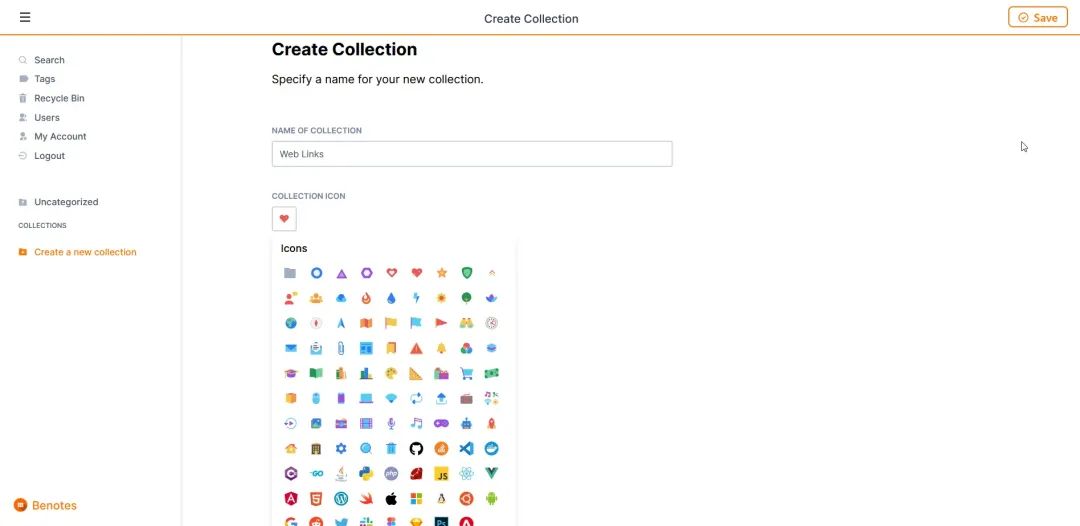
Task: Select the yellow JS icon
Action: pyautogui.click(x=442, y=474)
